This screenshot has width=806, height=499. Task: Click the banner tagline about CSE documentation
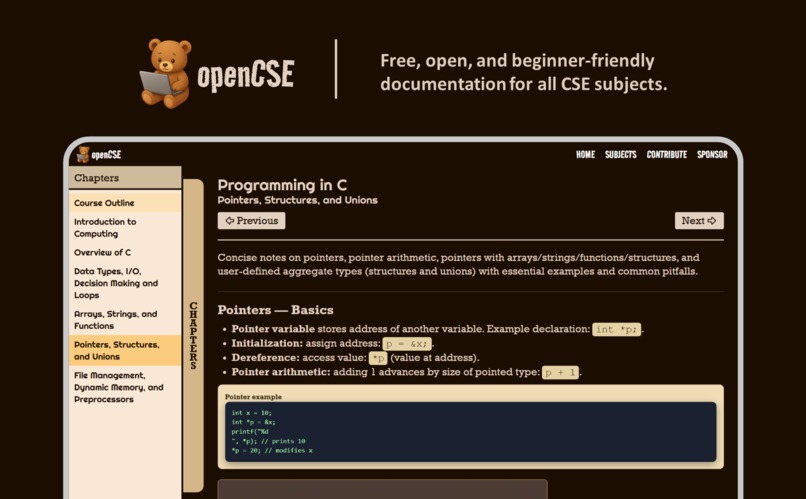[x=523, y=72]
